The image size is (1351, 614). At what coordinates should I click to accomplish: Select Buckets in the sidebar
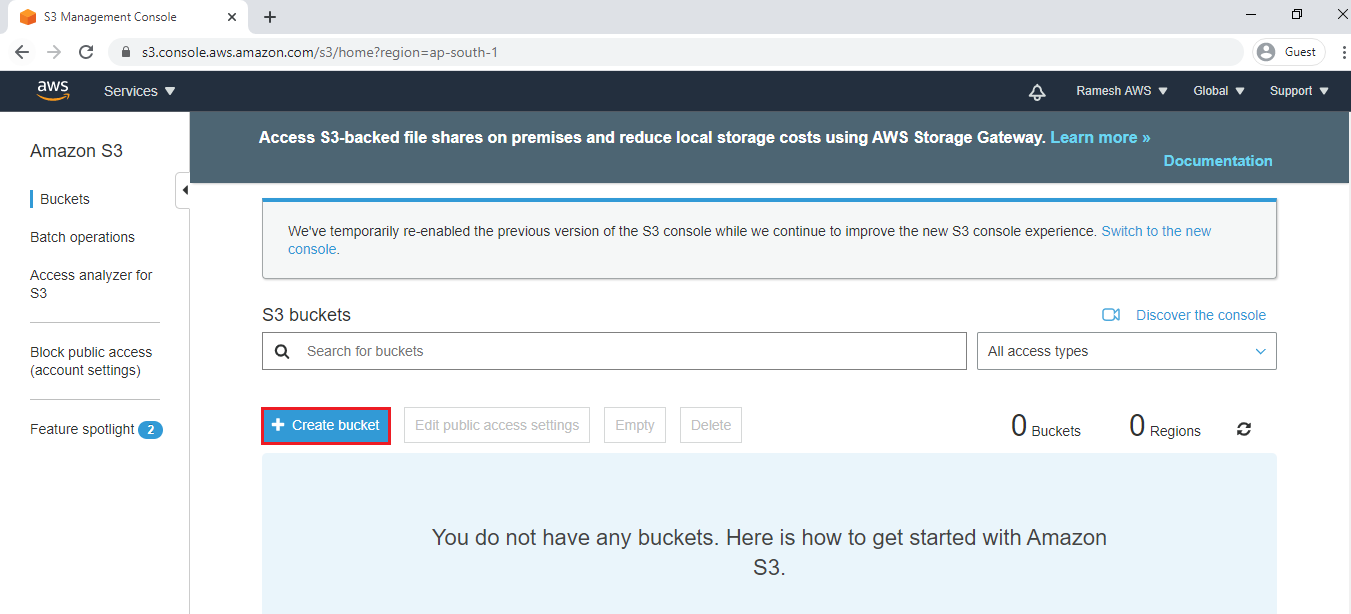click(65, 199)
